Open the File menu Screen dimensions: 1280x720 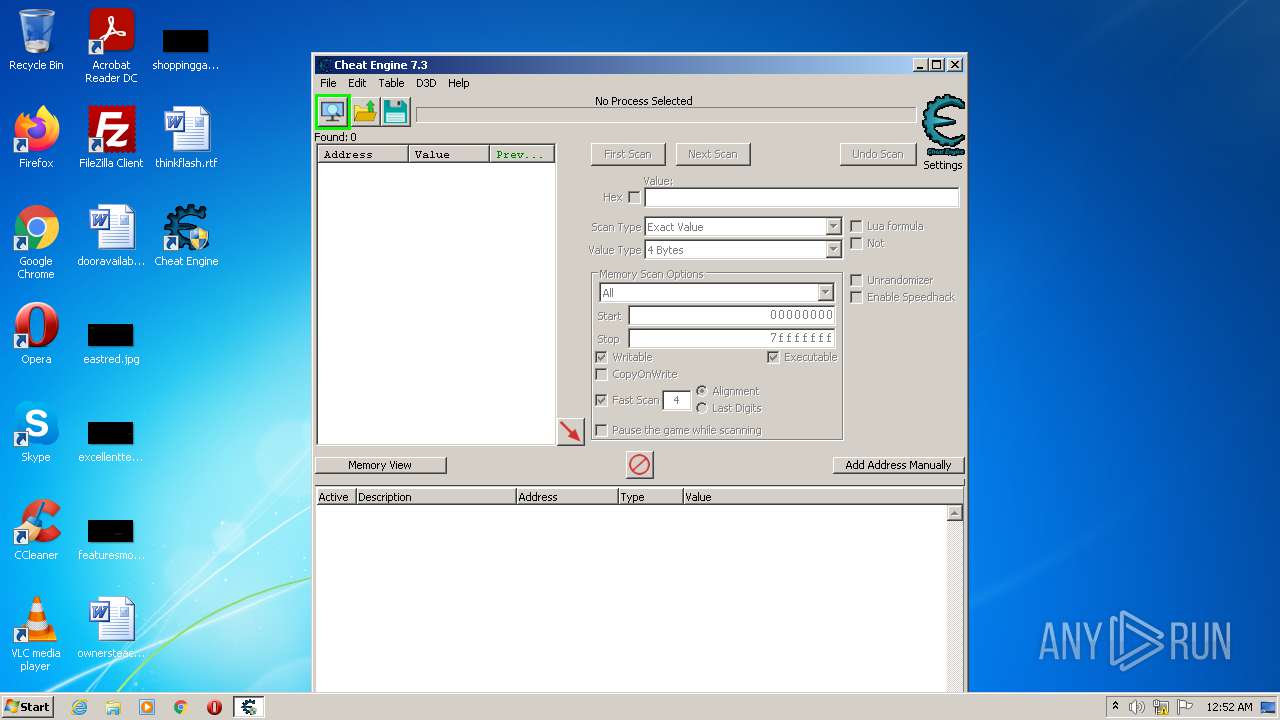(328, 83)
